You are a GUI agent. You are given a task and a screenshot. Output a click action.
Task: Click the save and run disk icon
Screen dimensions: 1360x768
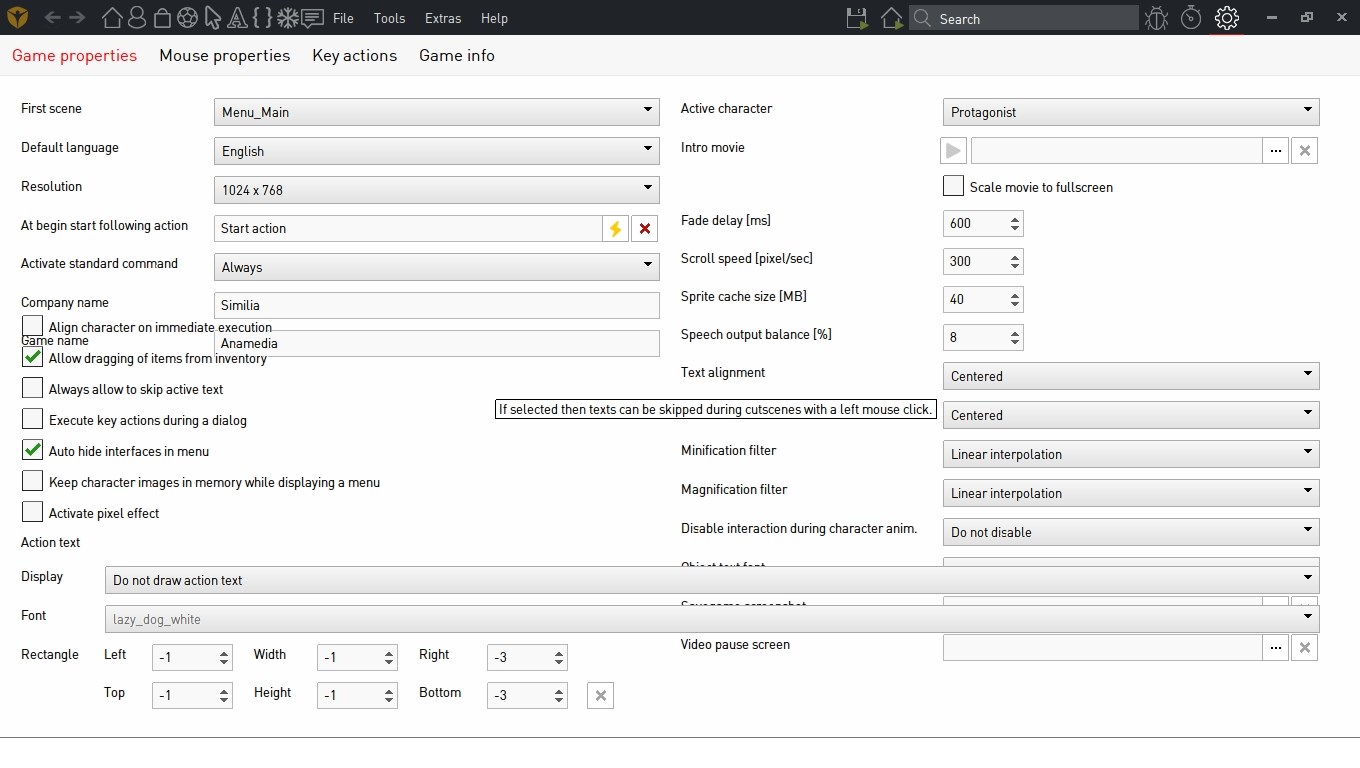click(x=857, y=18)
